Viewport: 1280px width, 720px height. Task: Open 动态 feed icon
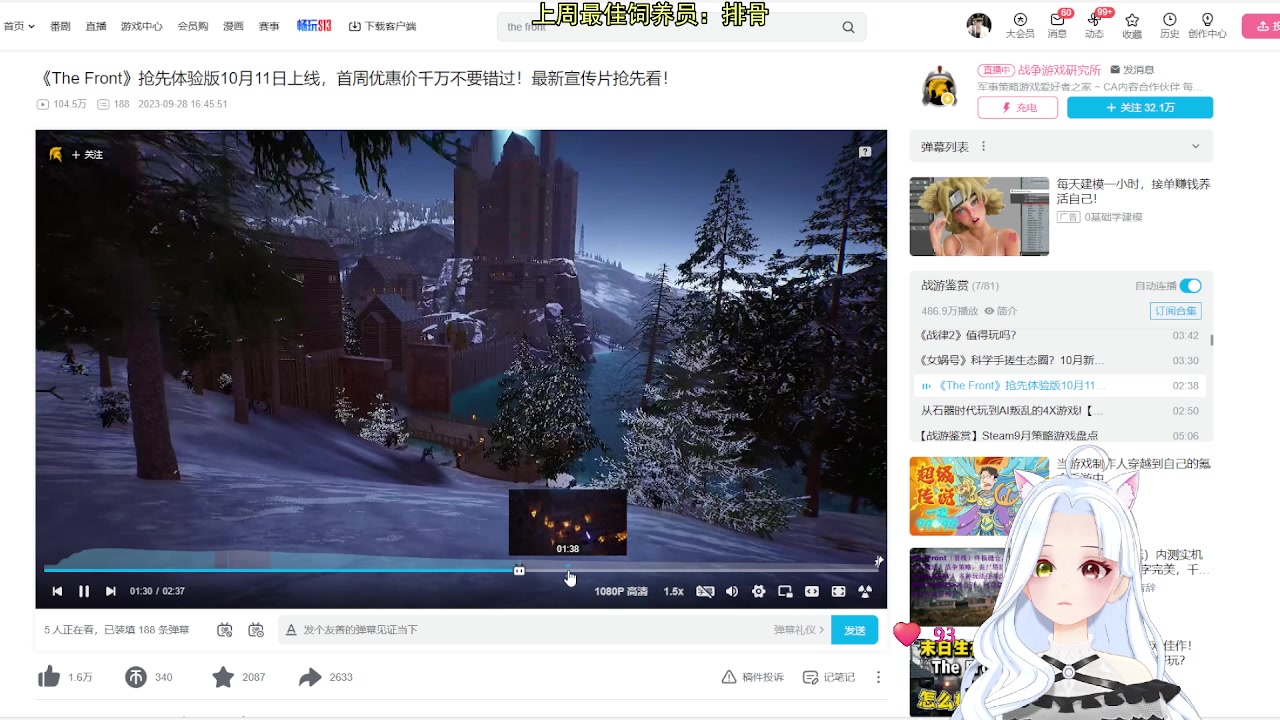(1094, 26)
